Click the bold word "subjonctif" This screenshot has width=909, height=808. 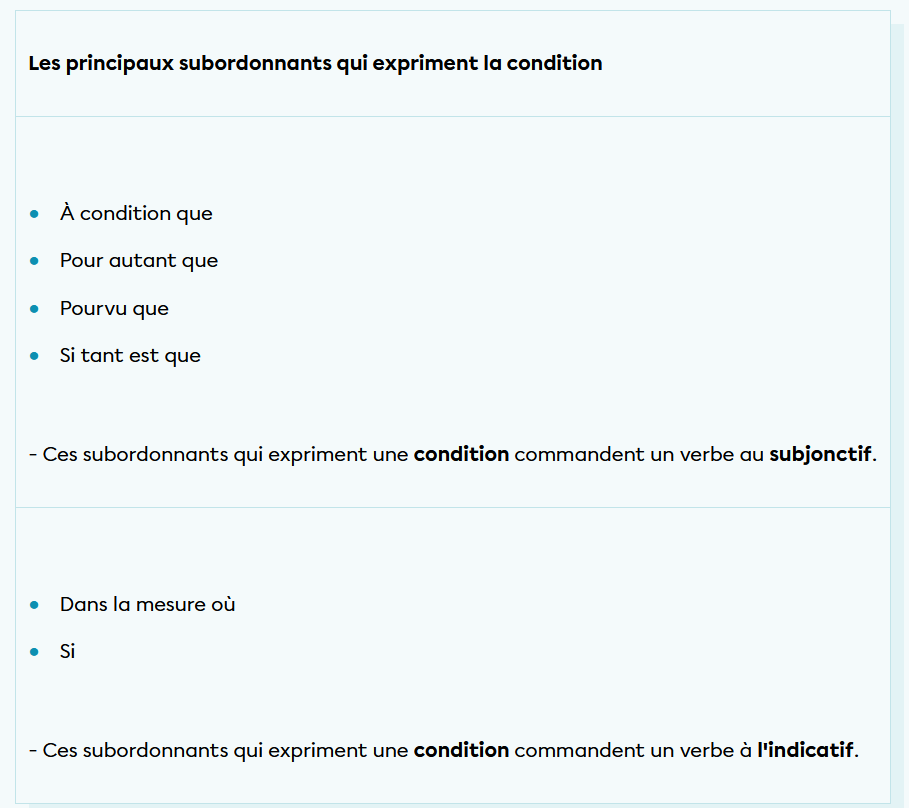pyautogui.click(x=820, y=455)
